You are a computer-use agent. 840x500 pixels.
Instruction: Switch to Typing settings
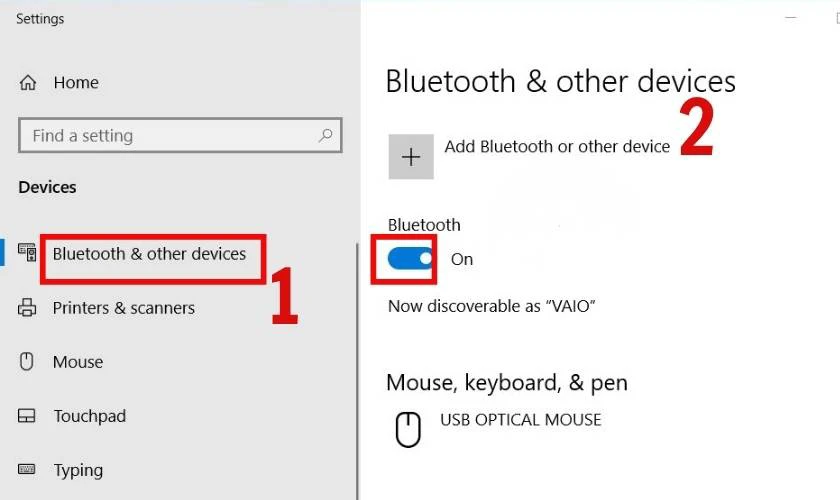click(78, 470)
